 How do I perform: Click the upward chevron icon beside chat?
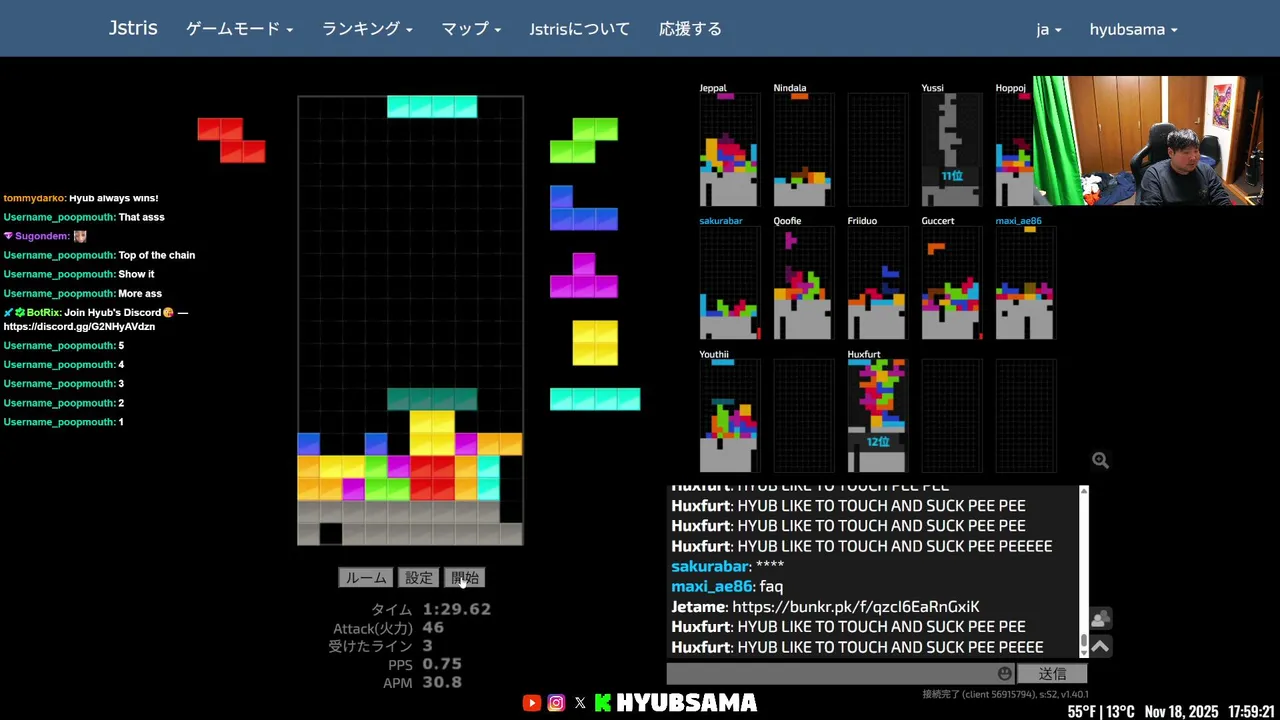[x=1100, y=647]
